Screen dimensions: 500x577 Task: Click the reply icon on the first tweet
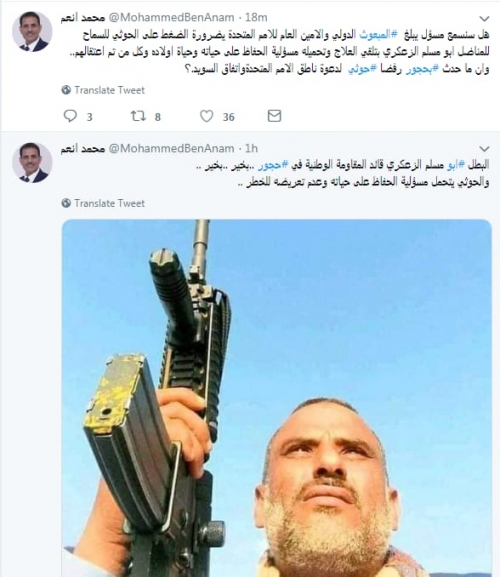pyautogui.click(x=70, y=116)
